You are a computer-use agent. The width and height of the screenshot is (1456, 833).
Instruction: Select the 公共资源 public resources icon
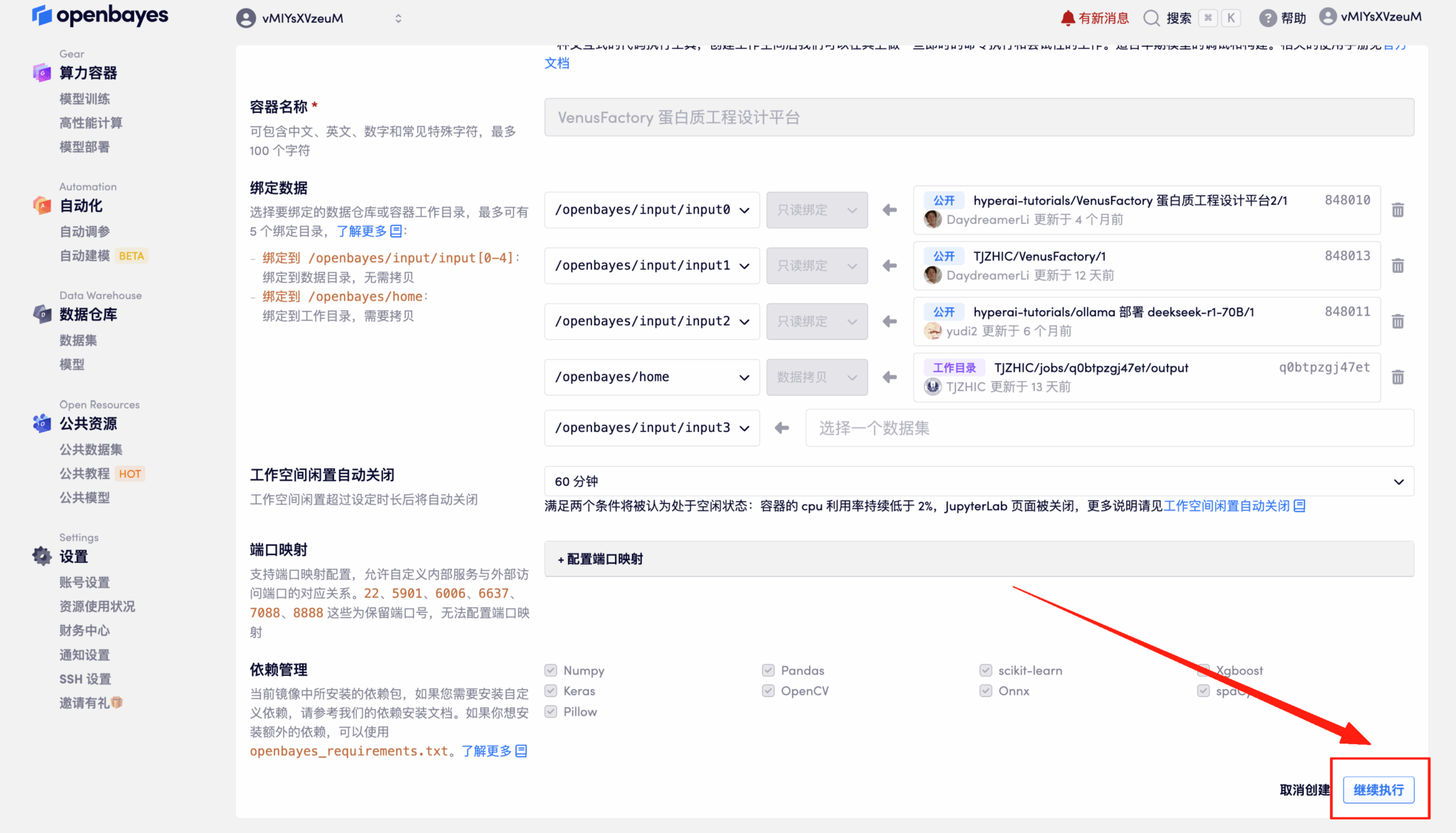click(41, 423)
